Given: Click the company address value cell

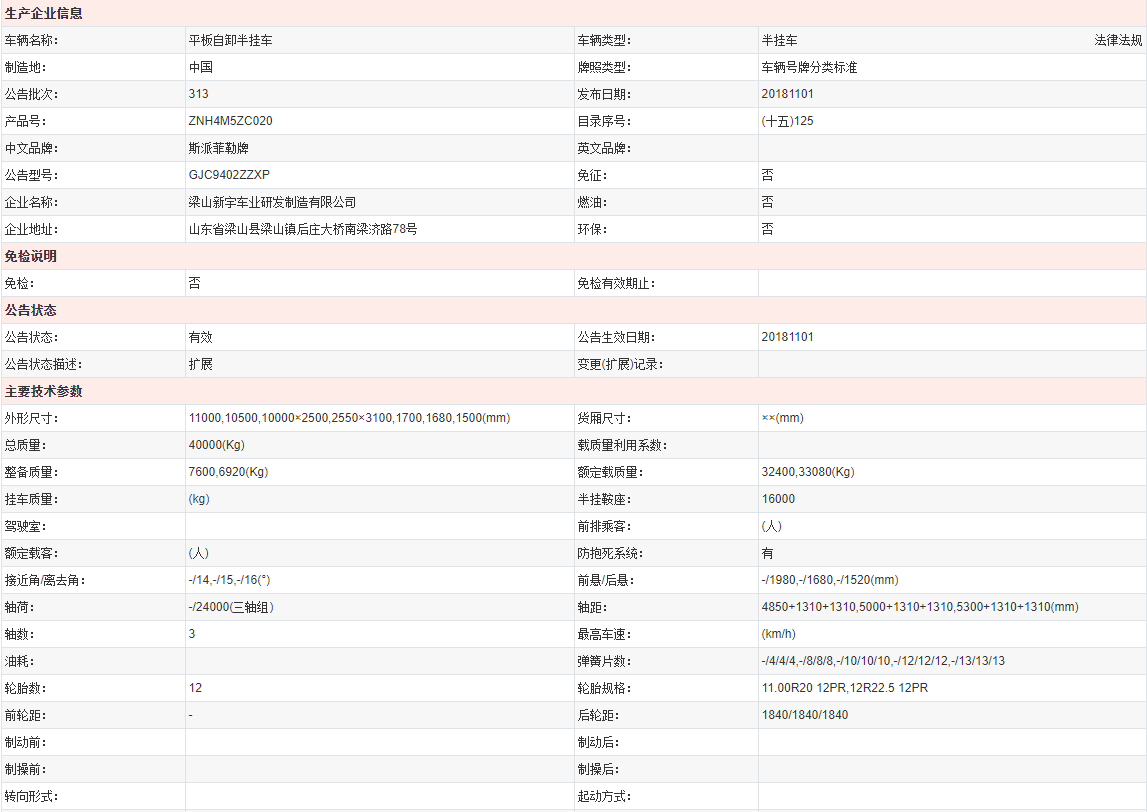Looking at the screenshot, I should [303, 229].
